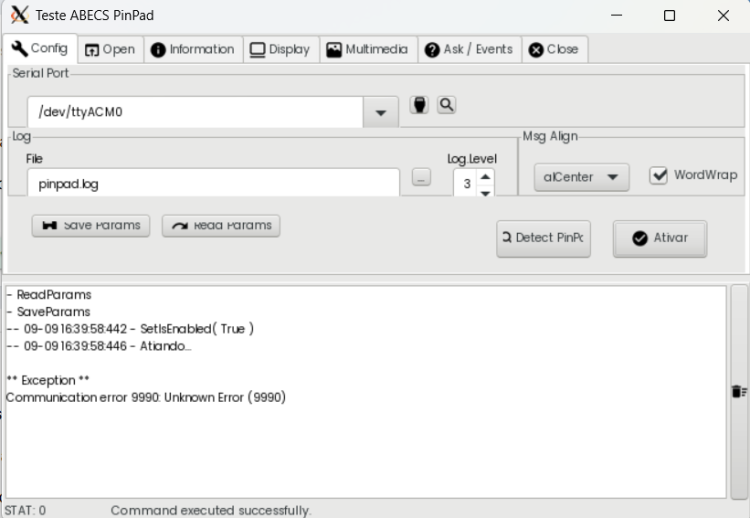Screen dimensions: 750x518
Task: Browse for log file with ellipsis button
Action: tap(421, 177)
